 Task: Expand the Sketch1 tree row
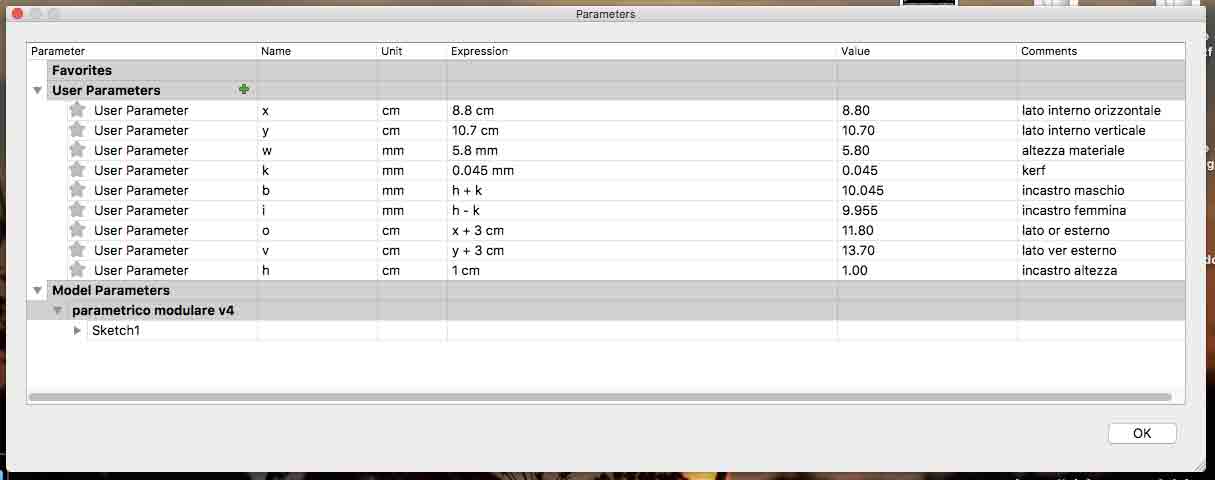[78, 330]
